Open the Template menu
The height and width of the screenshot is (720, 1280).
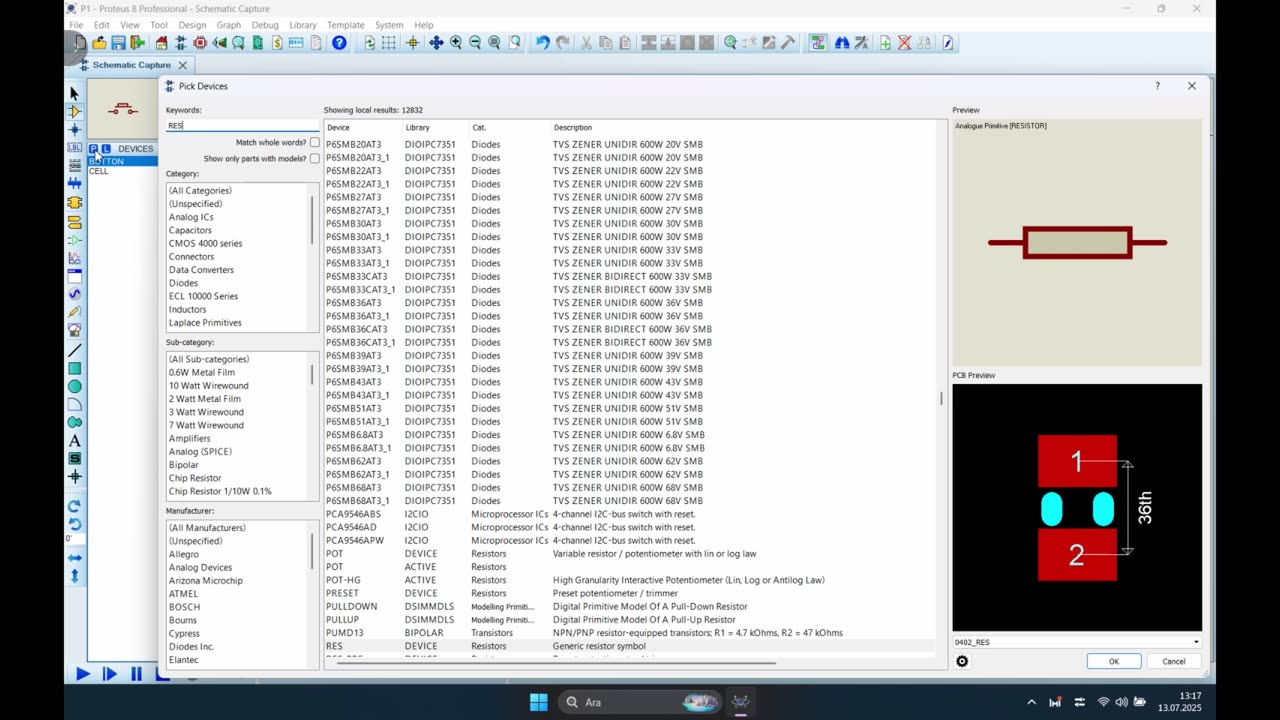[x=346, y=25]
